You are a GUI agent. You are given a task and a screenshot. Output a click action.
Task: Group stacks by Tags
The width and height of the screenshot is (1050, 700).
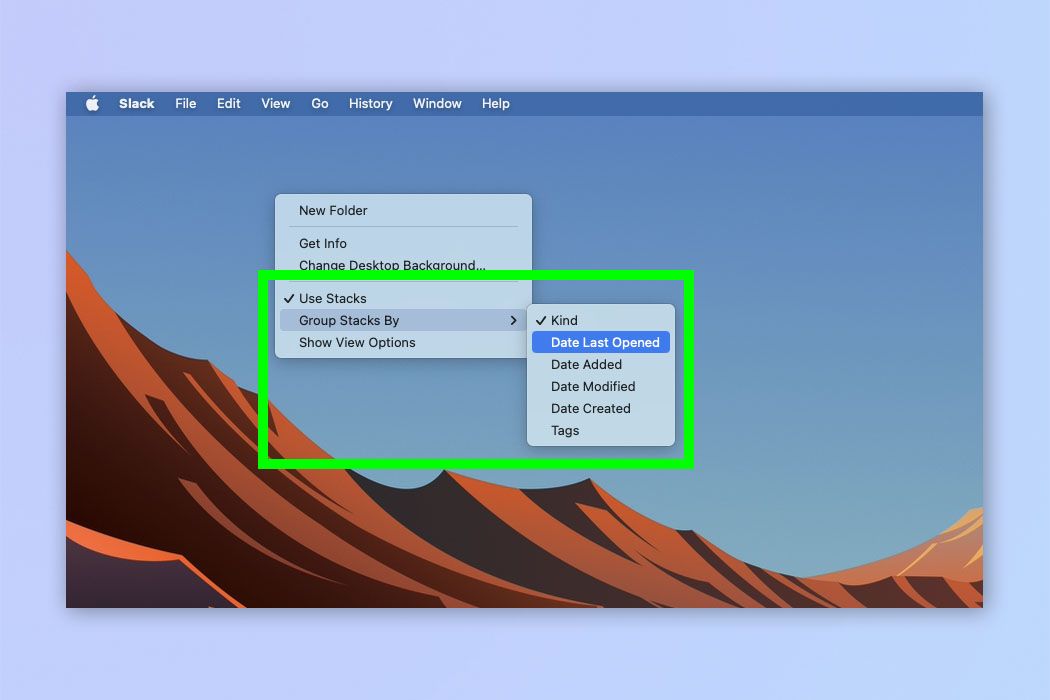[x=565, y=430]
